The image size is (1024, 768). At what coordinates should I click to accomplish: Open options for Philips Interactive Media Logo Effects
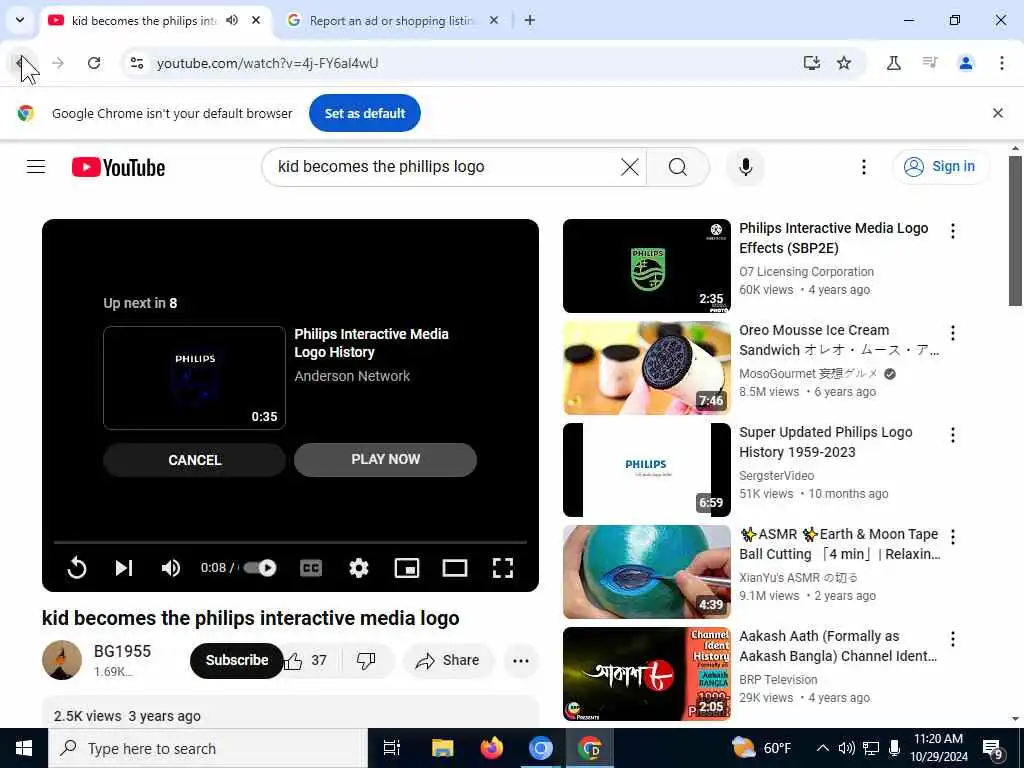point(953,231)
